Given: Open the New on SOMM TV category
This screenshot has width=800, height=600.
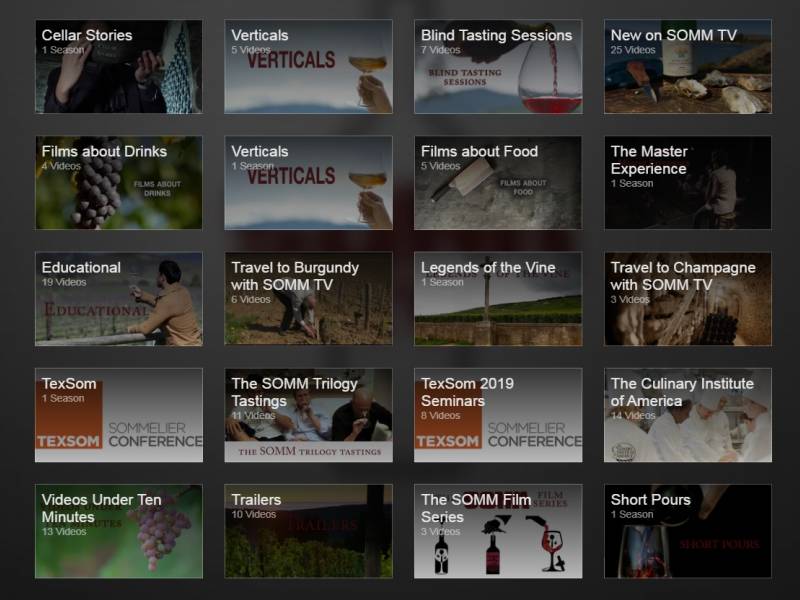Looking at the screenshot, I should [687, 67].
